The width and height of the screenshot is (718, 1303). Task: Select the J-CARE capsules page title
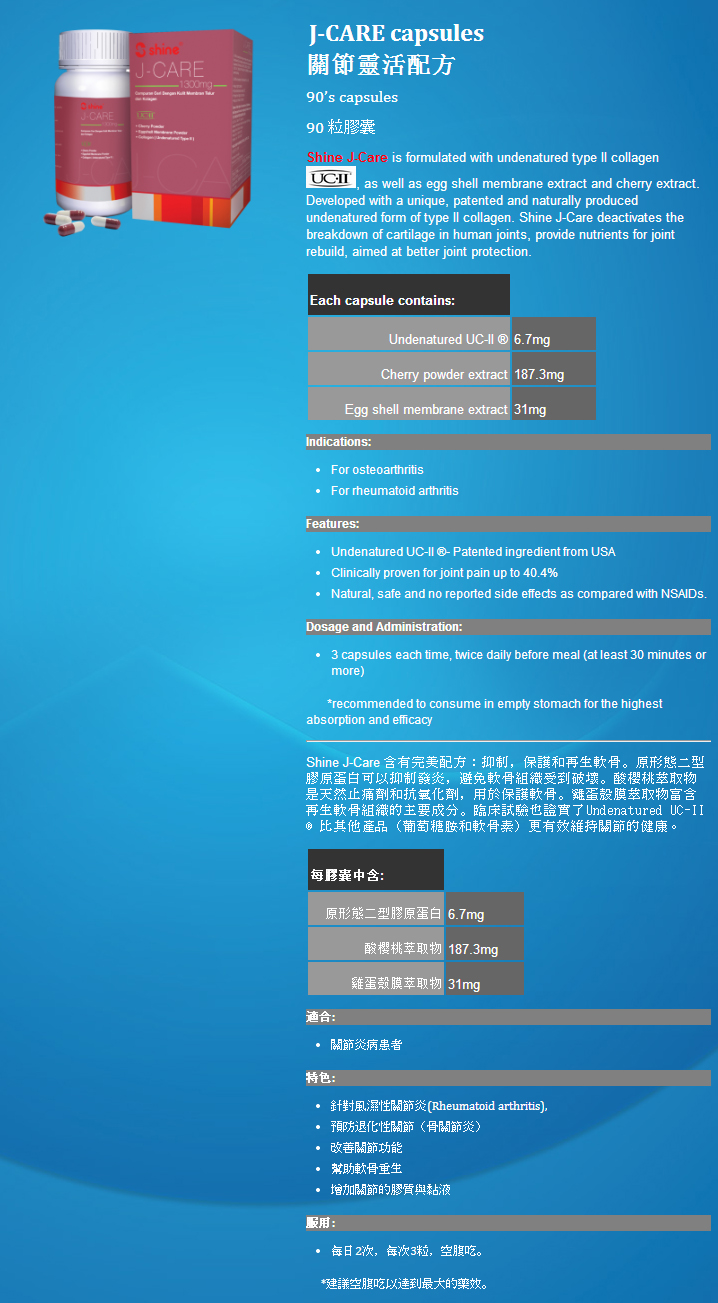coord(395,34)
